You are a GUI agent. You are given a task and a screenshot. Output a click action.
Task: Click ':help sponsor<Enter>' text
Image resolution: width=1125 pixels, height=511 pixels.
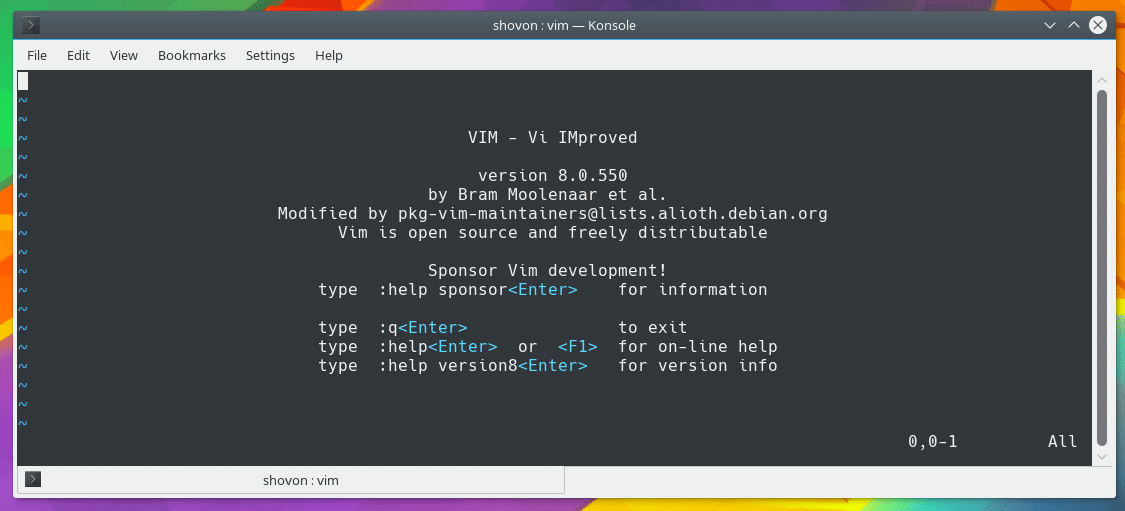(478, 290)
